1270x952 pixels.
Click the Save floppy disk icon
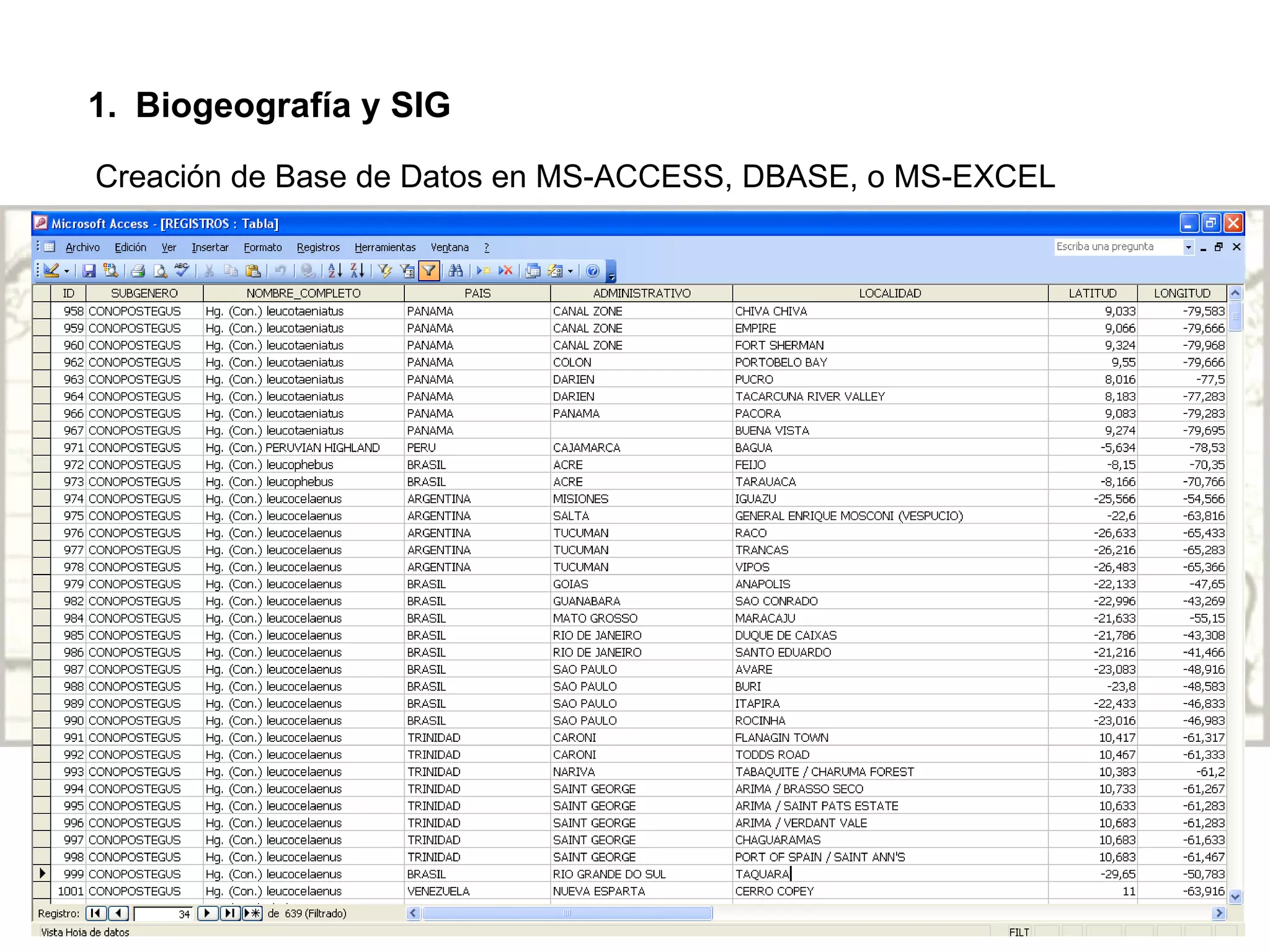[x=89, y=271]
